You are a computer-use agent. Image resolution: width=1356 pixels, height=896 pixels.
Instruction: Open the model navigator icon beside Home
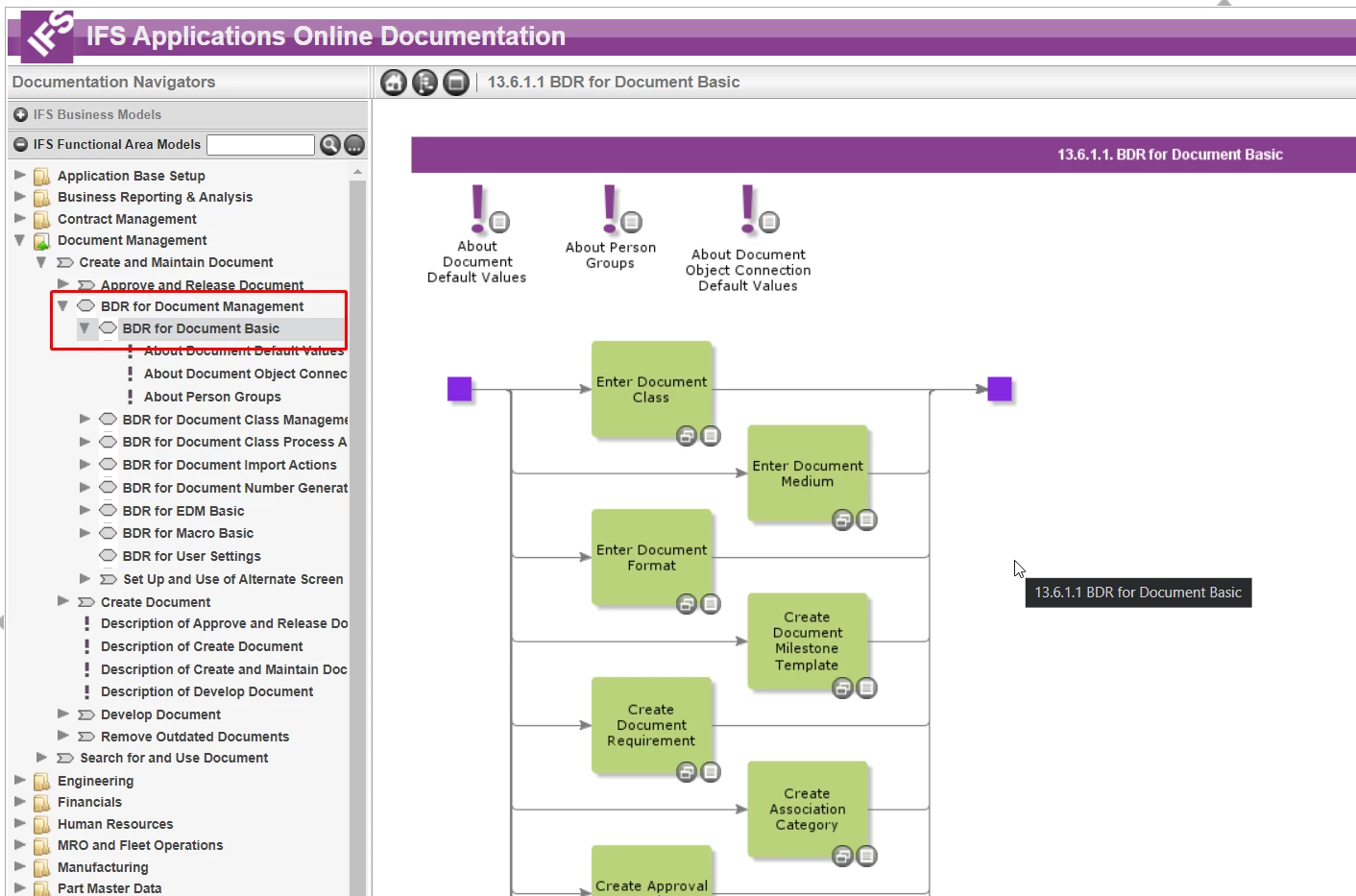[425, 82]
